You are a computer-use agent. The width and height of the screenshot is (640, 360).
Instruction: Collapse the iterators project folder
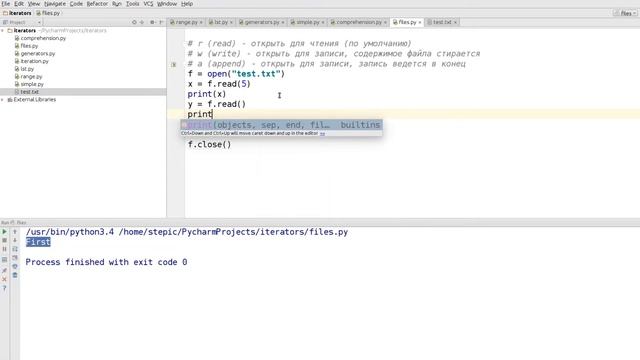[x=2, y=31]
